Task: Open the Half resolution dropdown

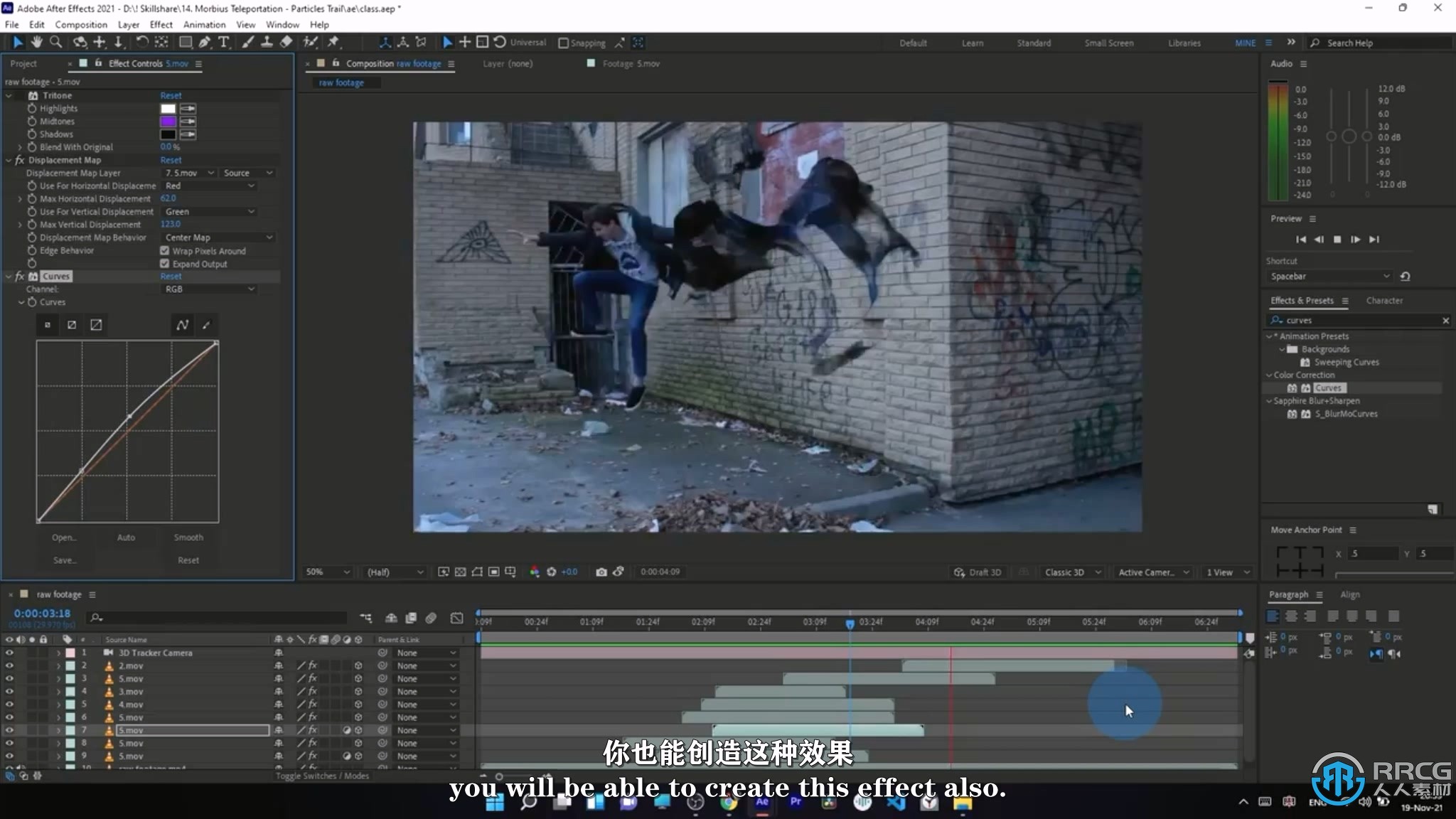Action: click(395, 572)
